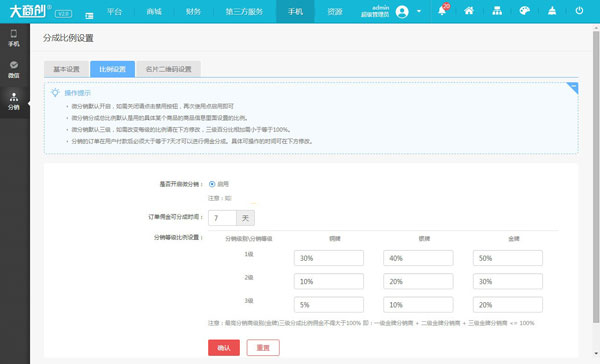Click the 操作提示 lightbulb icon
The height and width of the screenshot is (364, 600).
(55, 92)
